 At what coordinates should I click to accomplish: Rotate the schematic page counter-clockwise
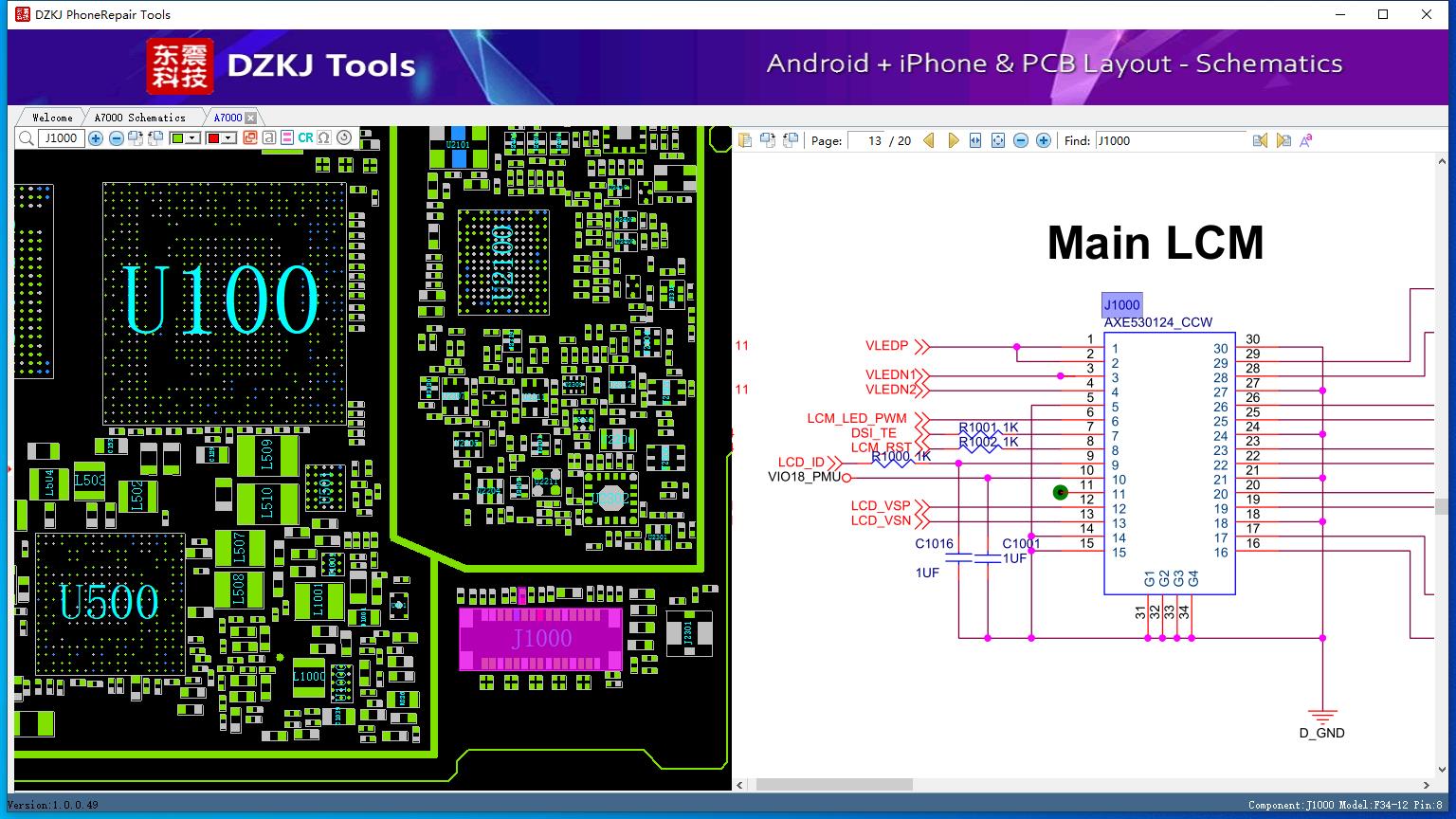[x=790, y=140]
